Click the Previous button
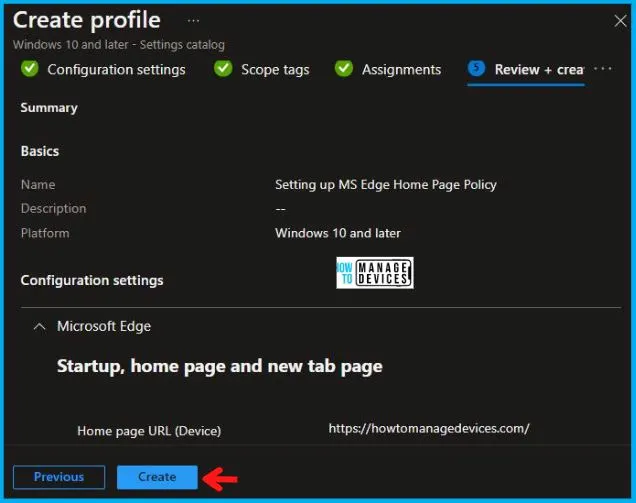Screen dimensions: 636x503 point(59,477)
